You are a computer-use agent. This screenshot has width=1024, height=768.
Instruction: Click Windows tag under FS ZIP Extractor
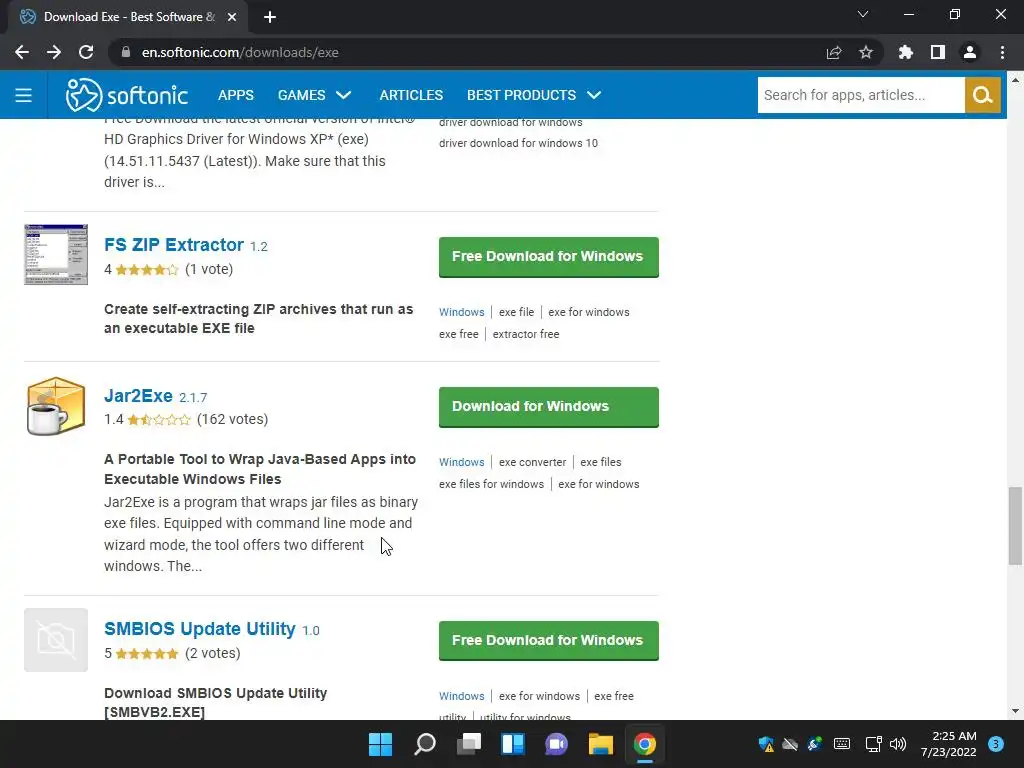pos(462,312)
